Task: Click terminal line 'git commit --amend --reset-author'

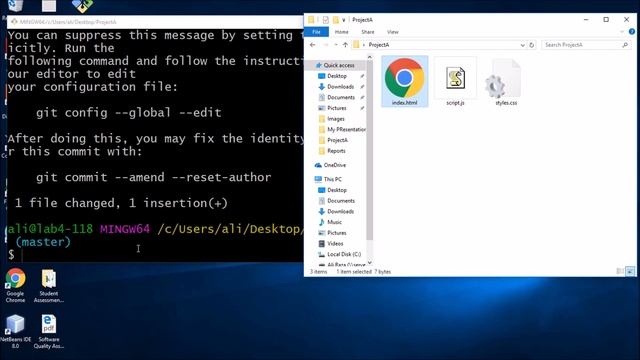Action: (153, 177)
